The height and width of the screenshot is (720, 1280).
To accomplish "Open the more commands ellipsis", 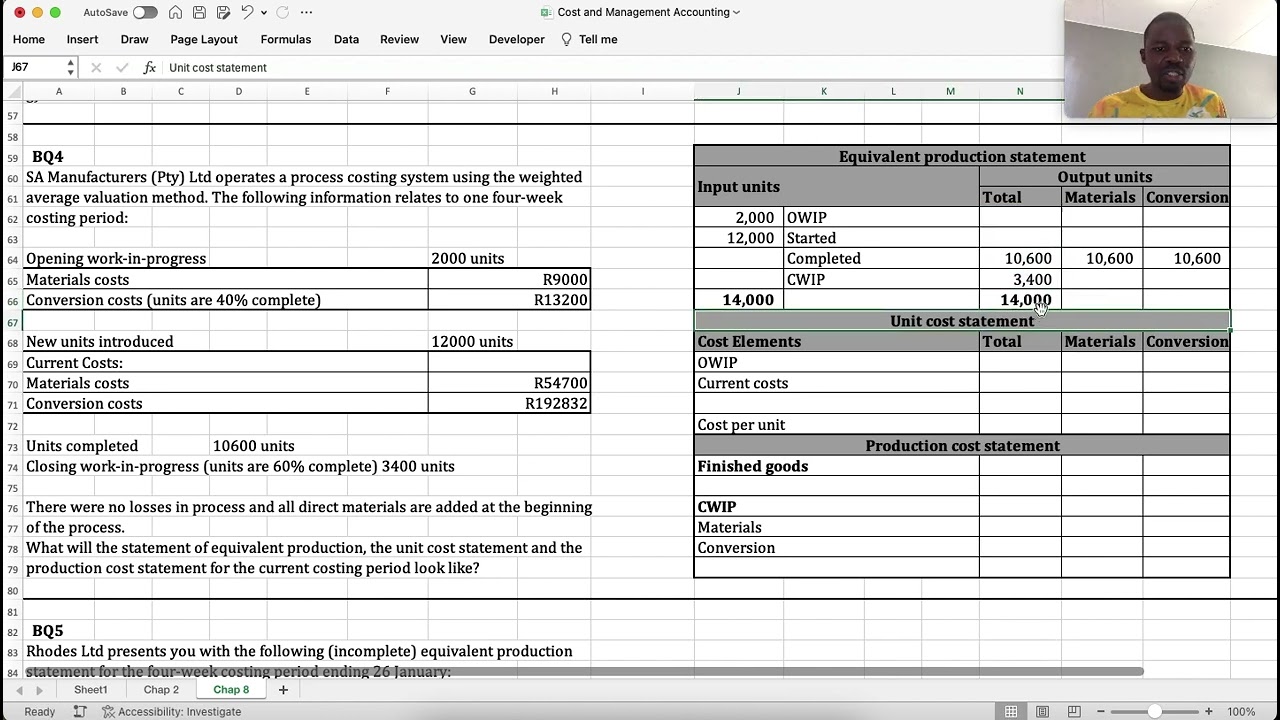I will coord(306,12).
